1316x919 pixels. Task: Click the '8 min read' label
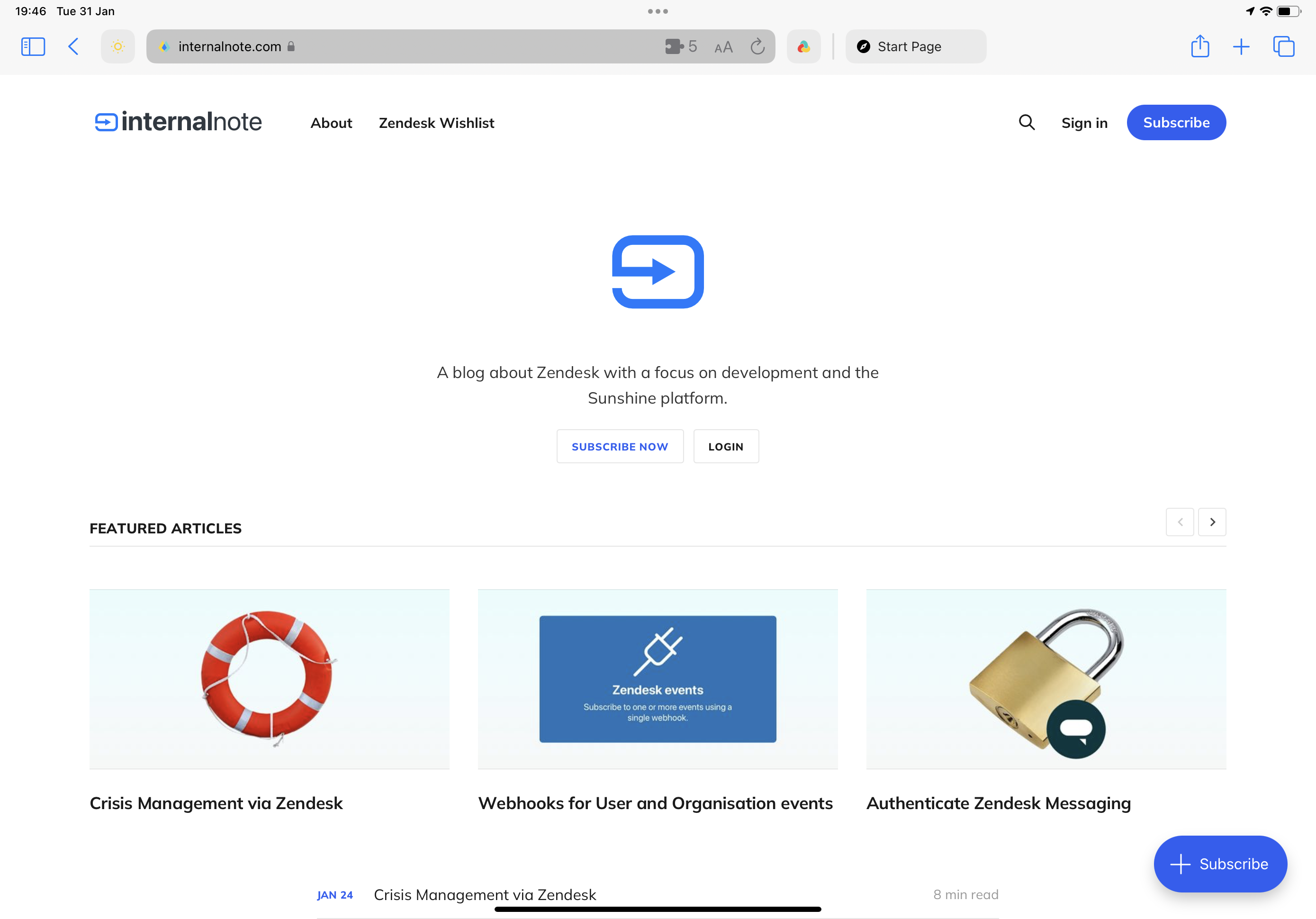(966, 894)
